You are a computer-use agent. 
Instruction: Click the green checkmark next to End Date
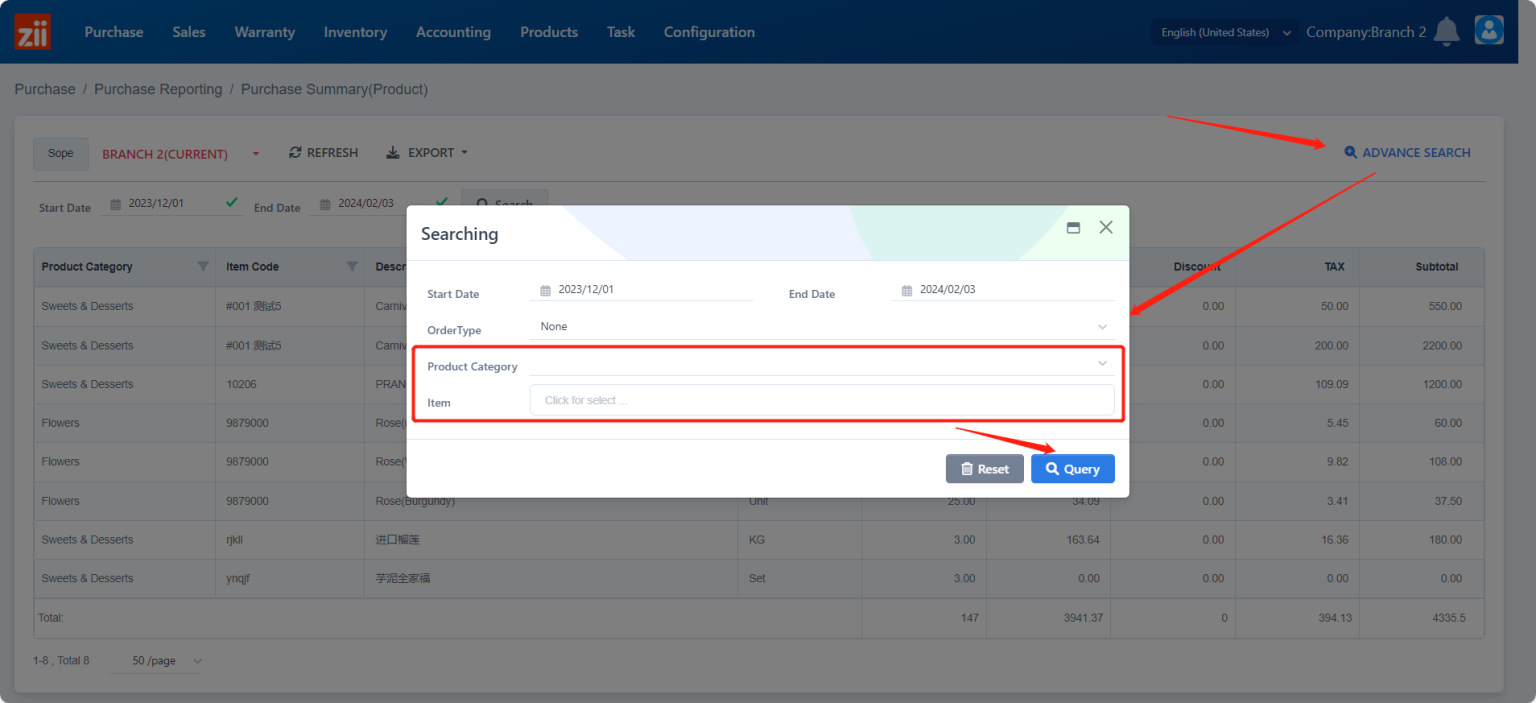click(440, 202)
